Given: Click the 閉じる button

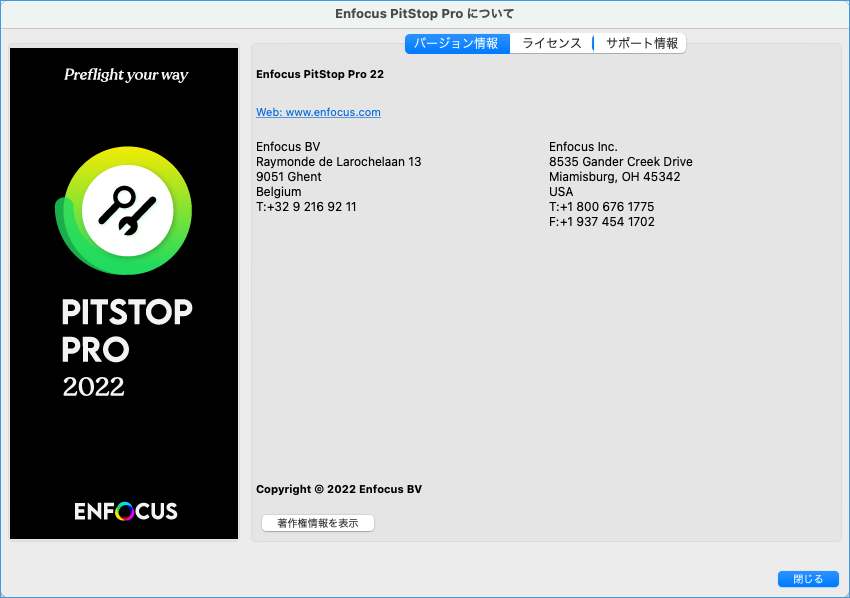Looking at the screenshot, I should tap(808, 579).
